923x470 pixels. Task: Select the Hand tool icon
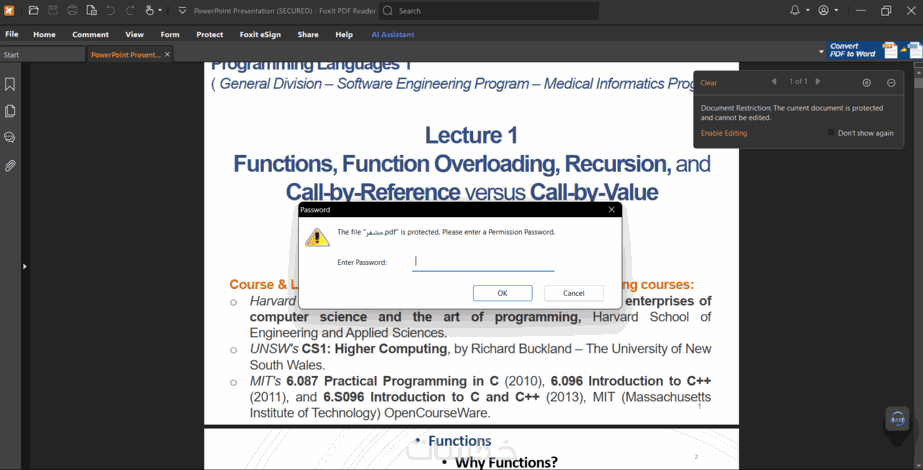coord(150,11)
